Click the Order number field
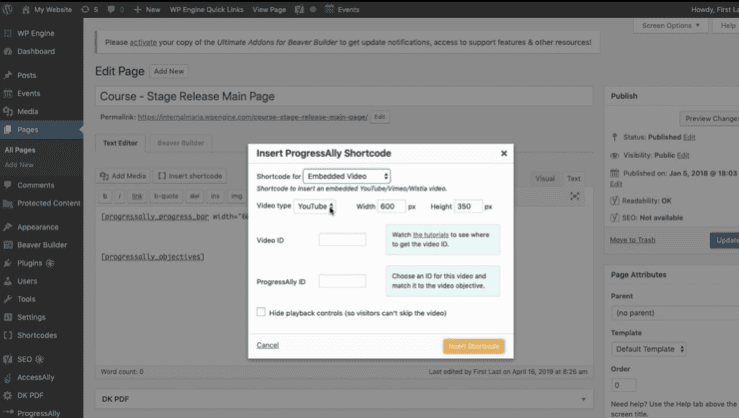Screen dimensions: 739x418 point(624,385)
